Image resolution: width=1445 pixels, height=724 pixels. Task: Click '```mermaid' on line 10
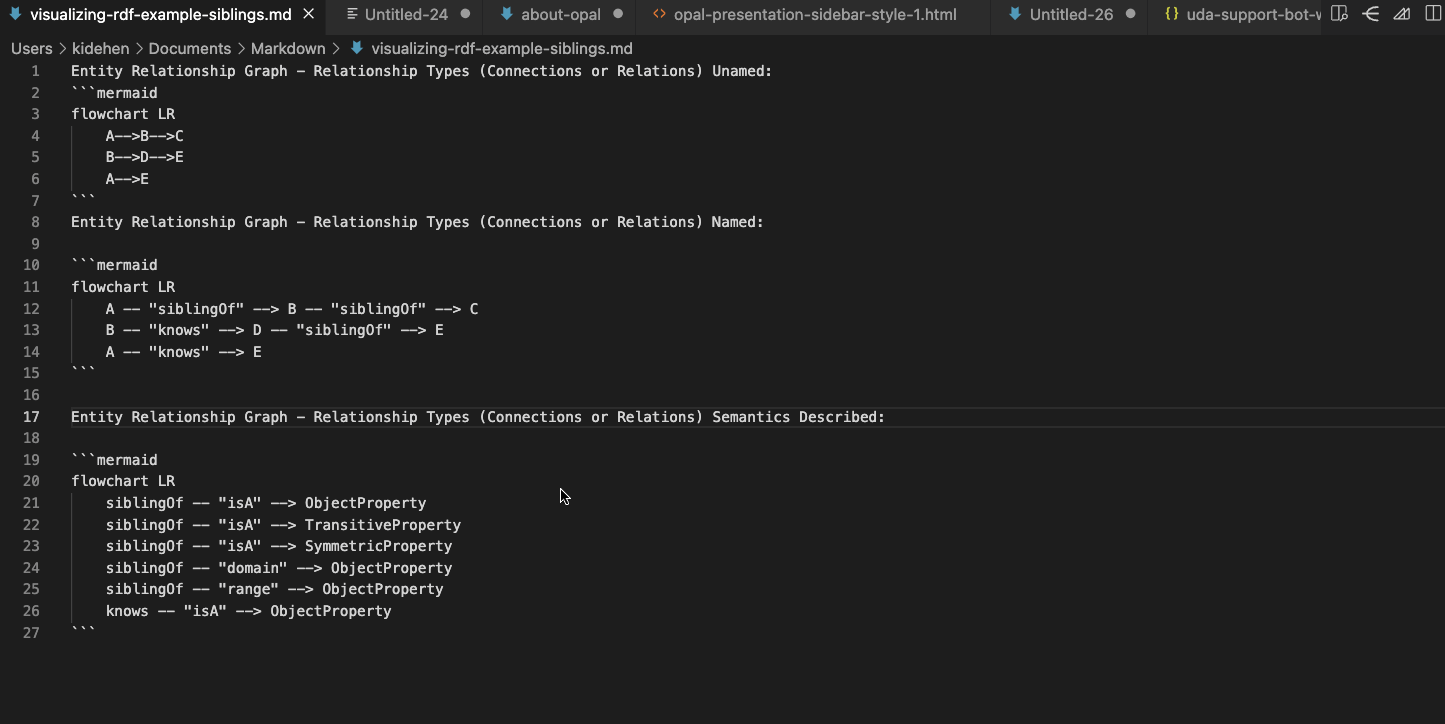(114, 265)
